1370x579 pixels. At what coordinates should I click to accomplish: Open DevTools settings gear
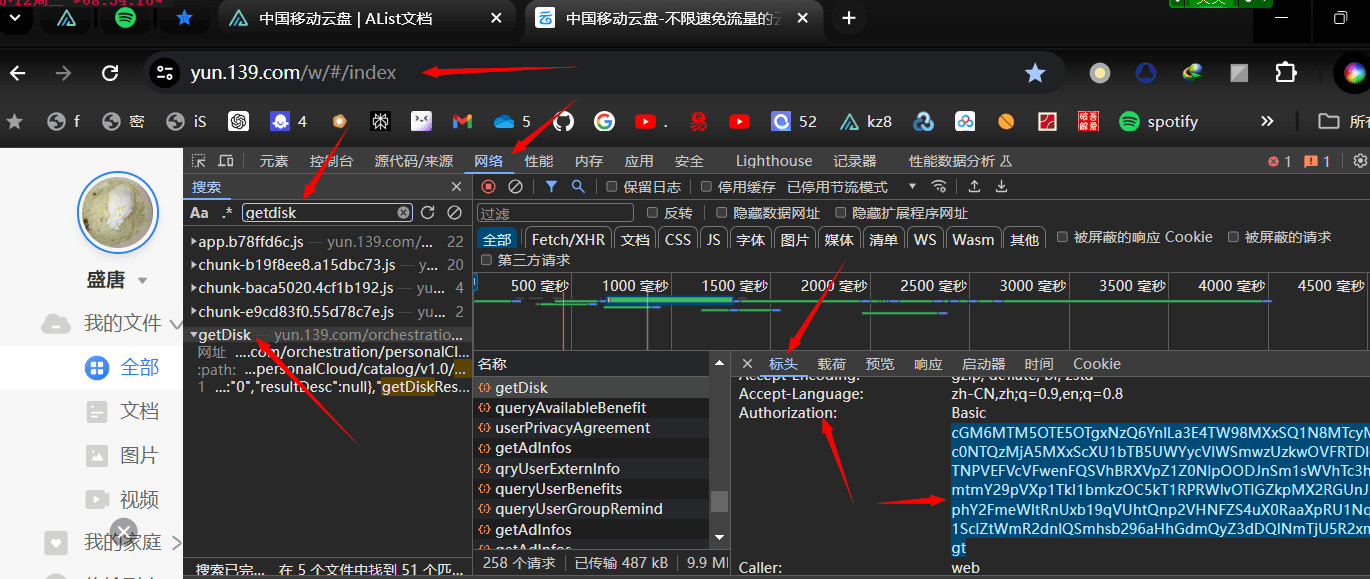click(x=1359, y=161)
